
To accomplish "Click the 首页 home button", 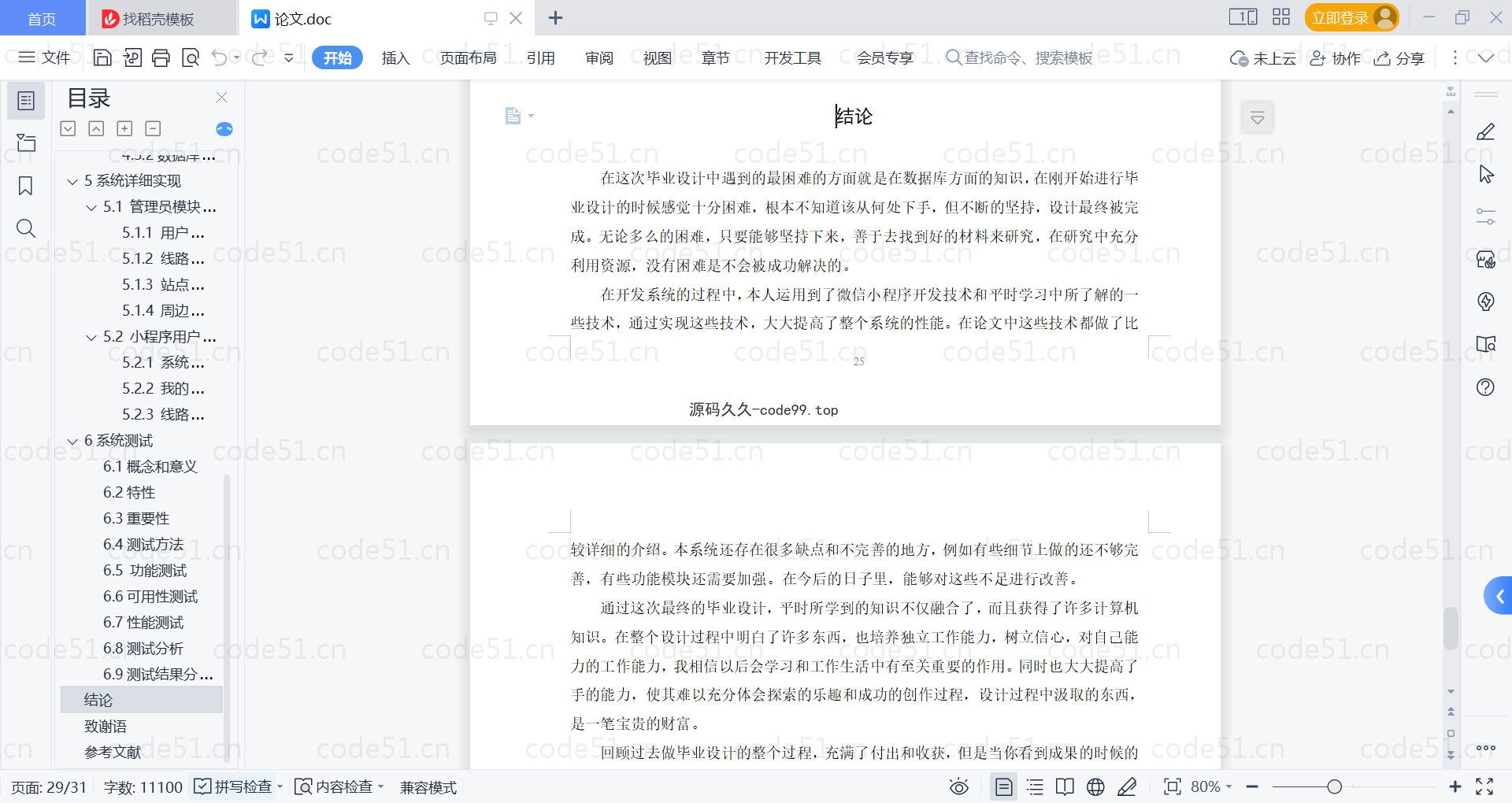I will click(42, 18).
